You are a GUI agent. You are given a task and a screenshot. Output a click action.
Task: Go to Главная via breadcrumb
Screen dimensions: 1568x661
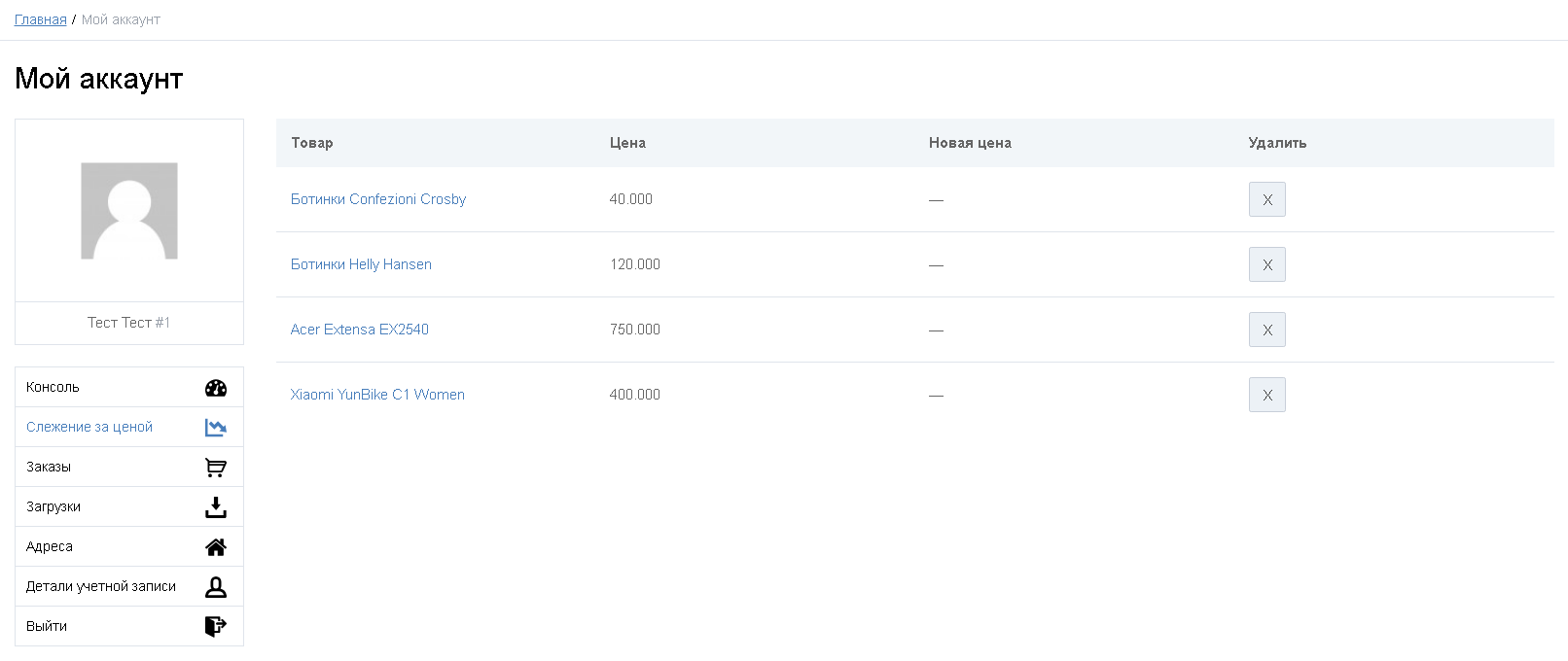(41, 19)
